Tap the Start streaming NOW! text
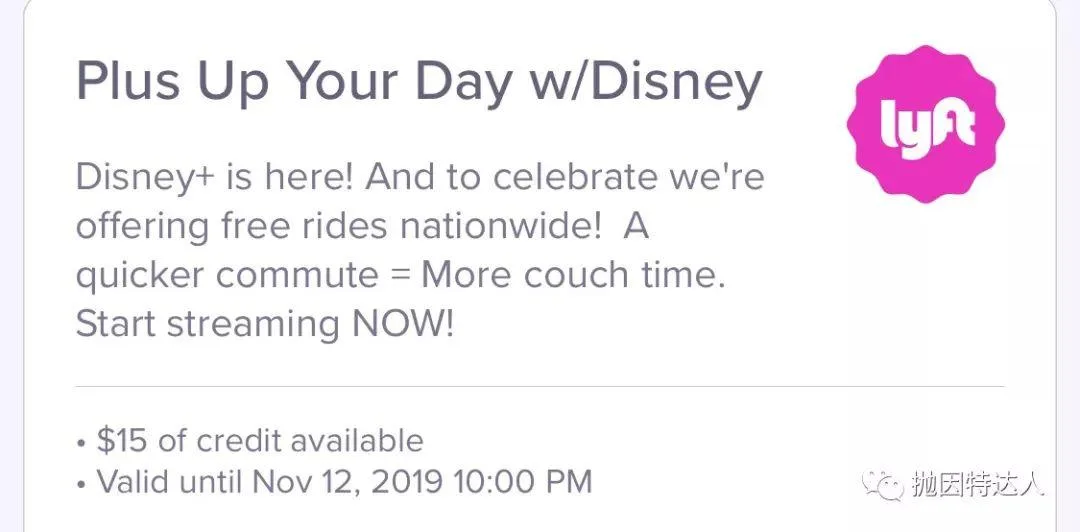This screenshot has height=532, width=1080. point(265,324)
